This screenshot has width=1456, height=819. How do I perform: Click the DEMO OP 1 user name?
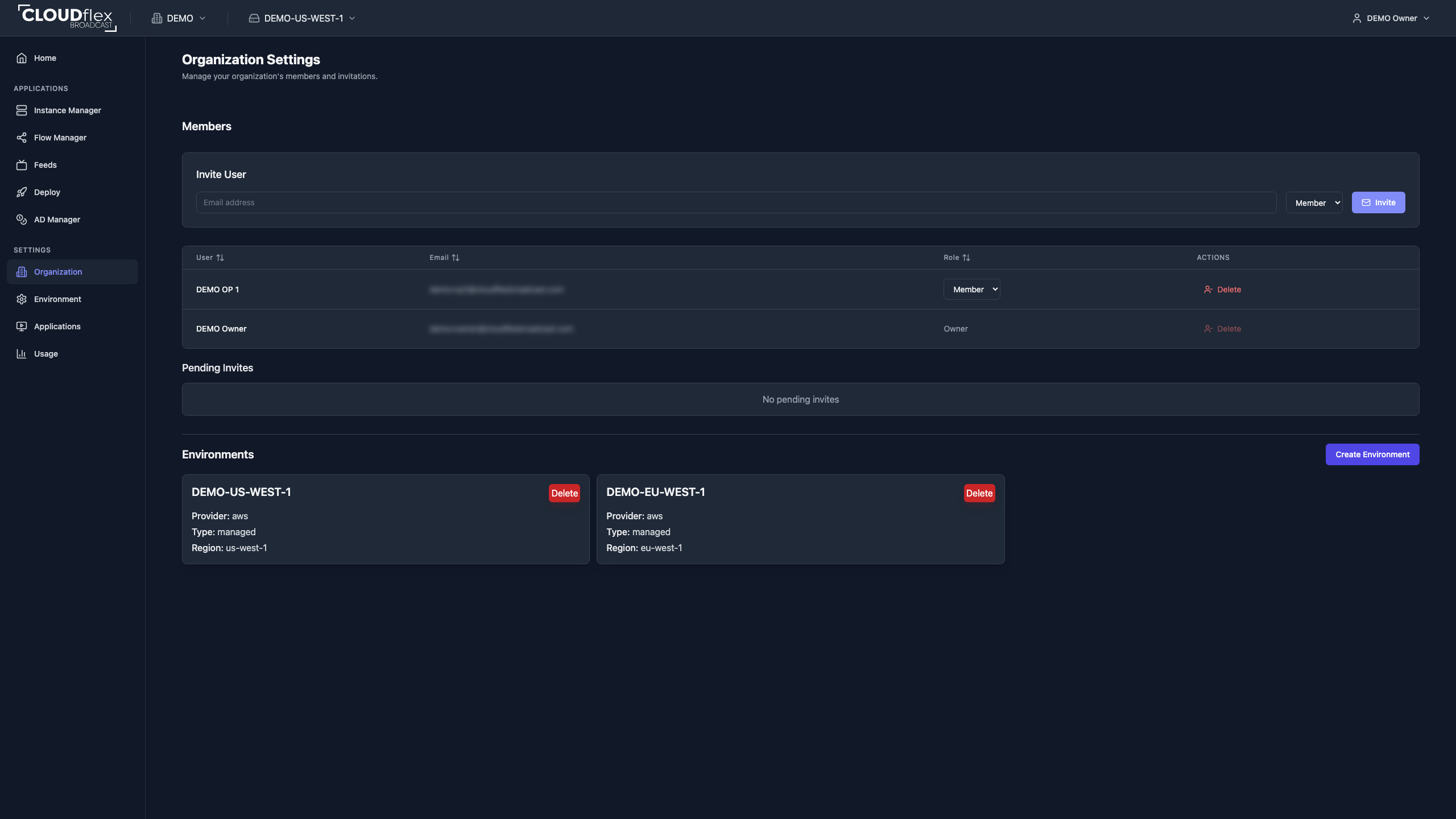pyautogui.click(x=217, y=289)
